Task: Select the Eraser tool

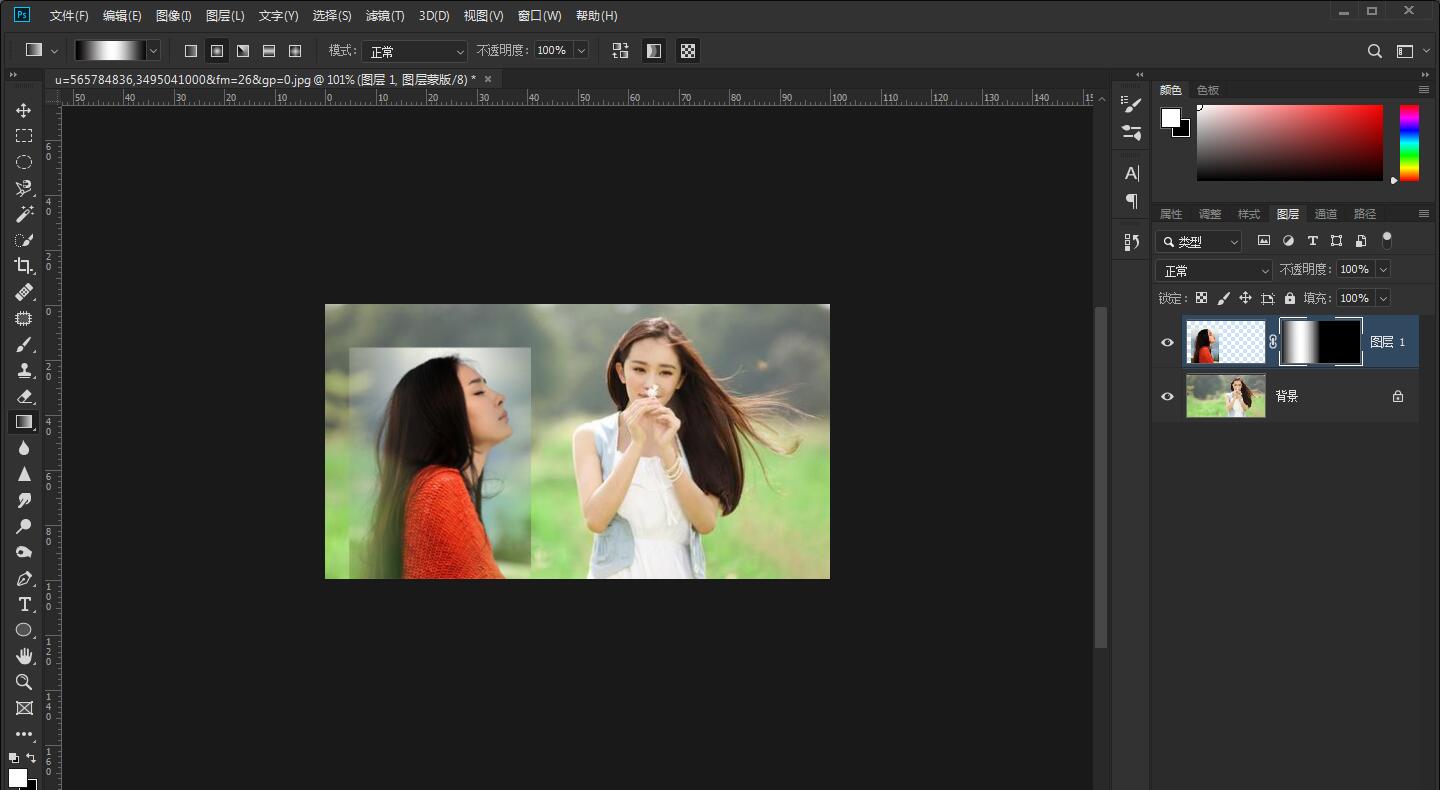Action: tap(24, 396)
